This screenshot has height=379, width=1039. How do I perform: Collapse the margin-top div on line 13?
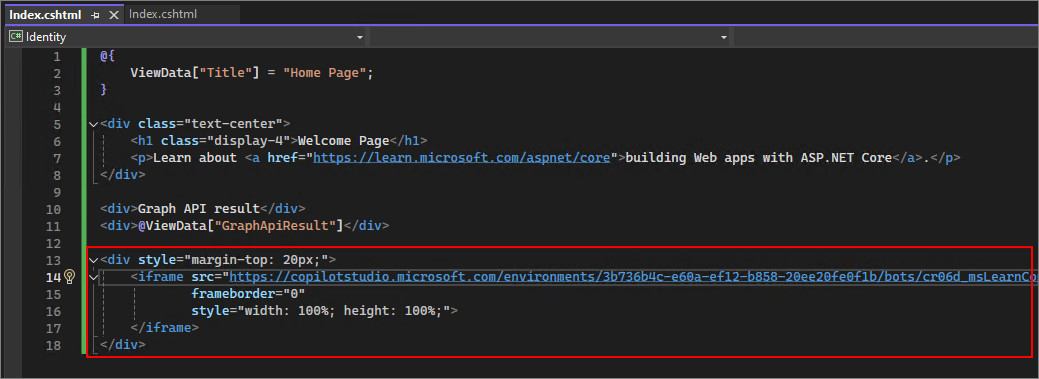point(93,260)
